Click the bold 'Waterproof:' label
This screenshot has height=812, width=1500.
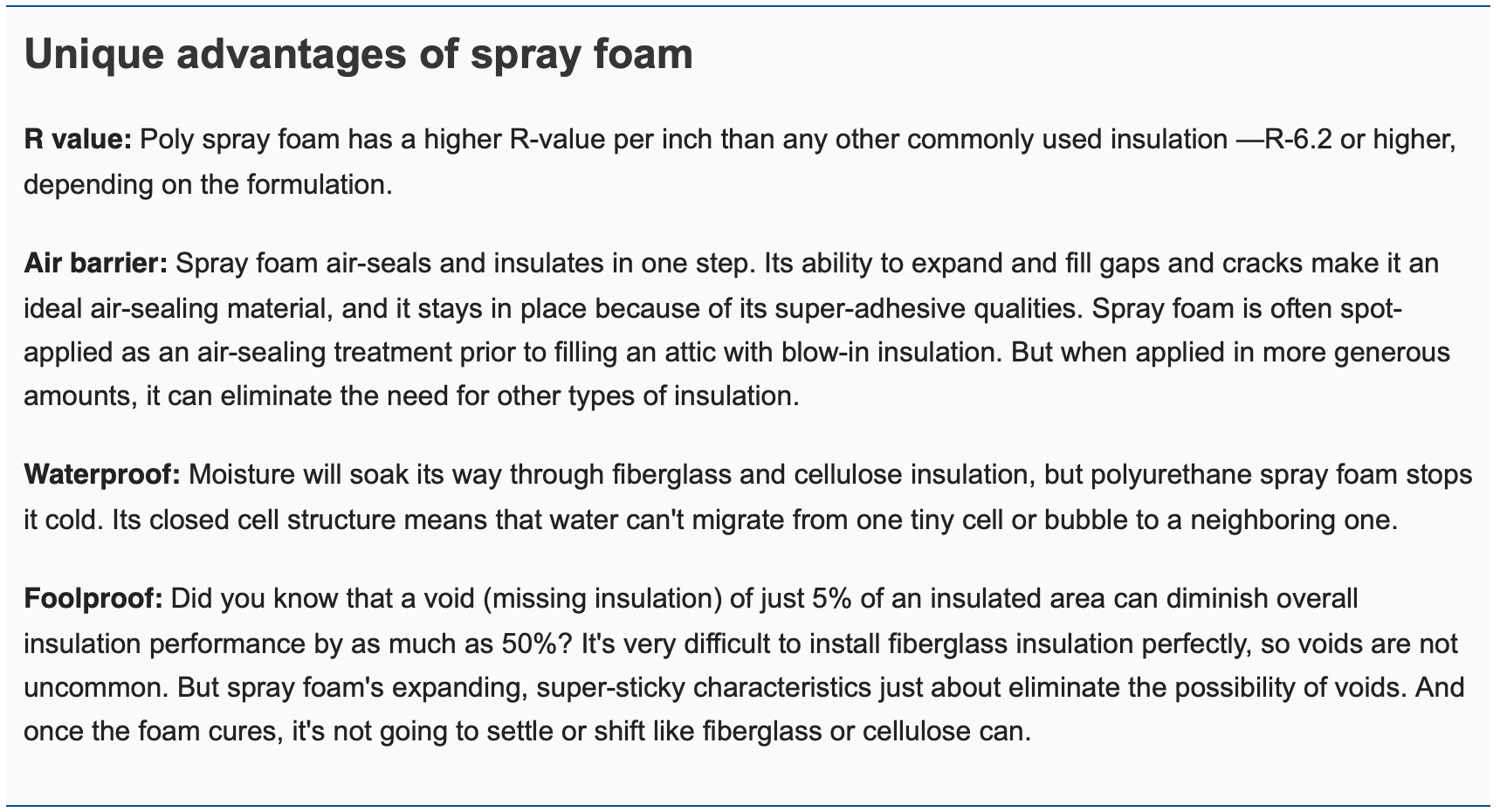[102, 475]
